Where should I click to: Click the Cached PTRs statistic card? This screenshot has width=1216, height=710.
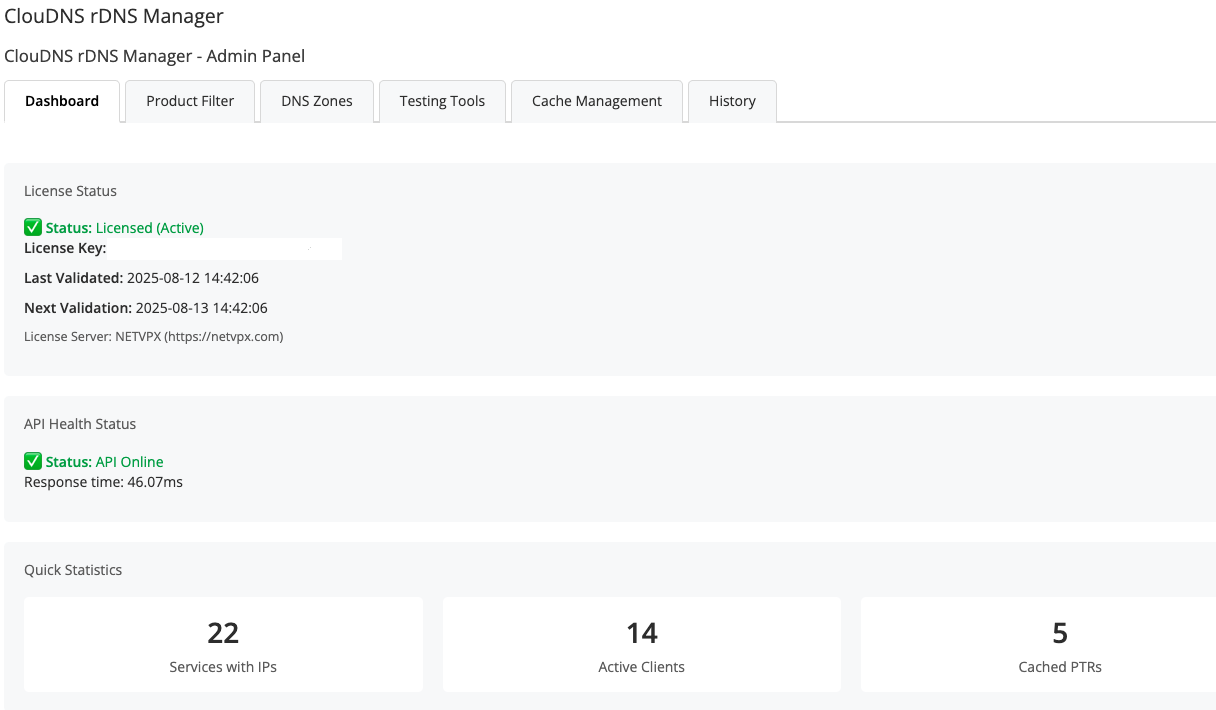1038,644
